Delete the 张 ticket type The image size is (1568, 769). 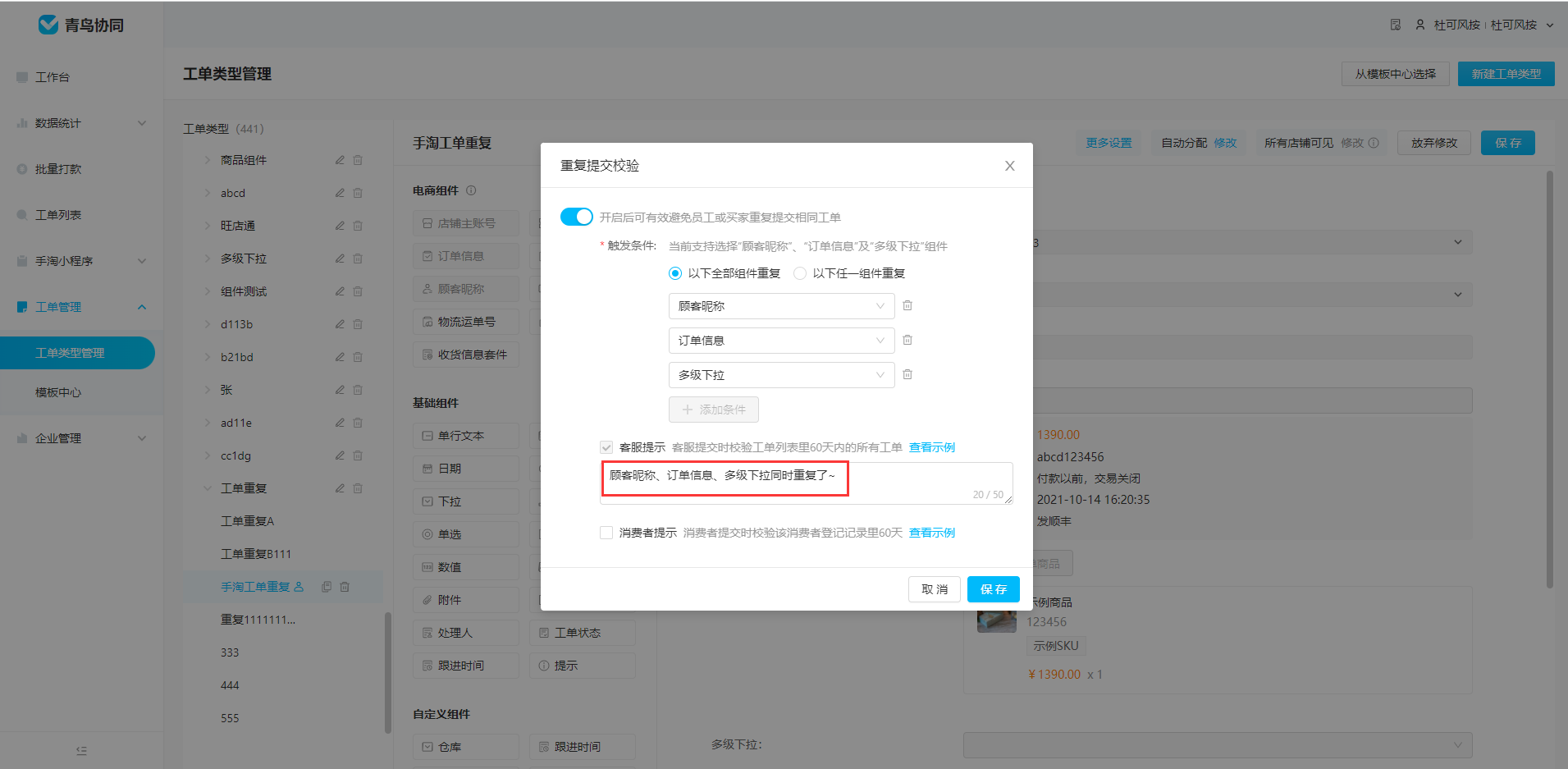pyautogui.click(x=358, y=390)
